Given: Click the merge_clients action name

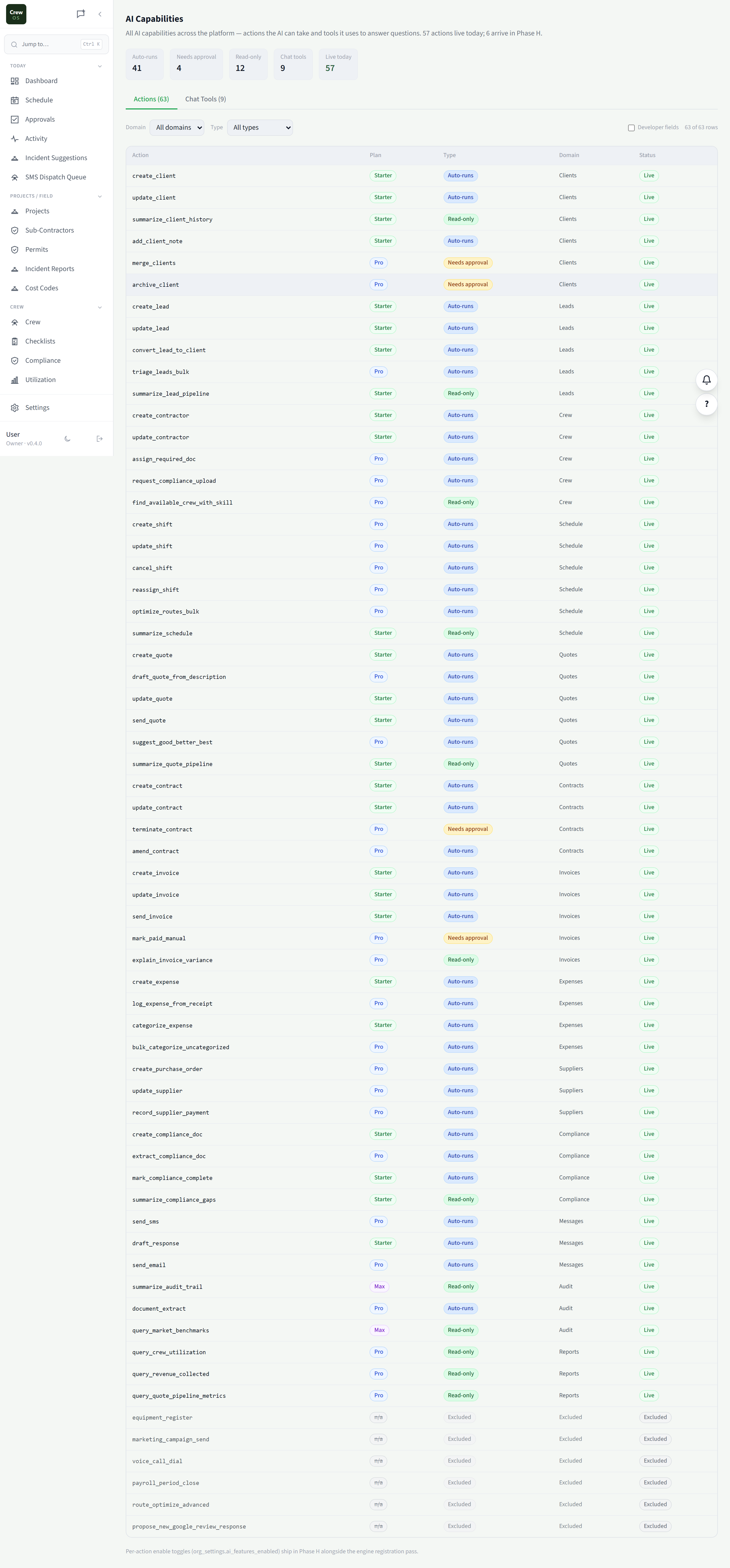Looking at the screenshot, I should (x=154, y=263).
